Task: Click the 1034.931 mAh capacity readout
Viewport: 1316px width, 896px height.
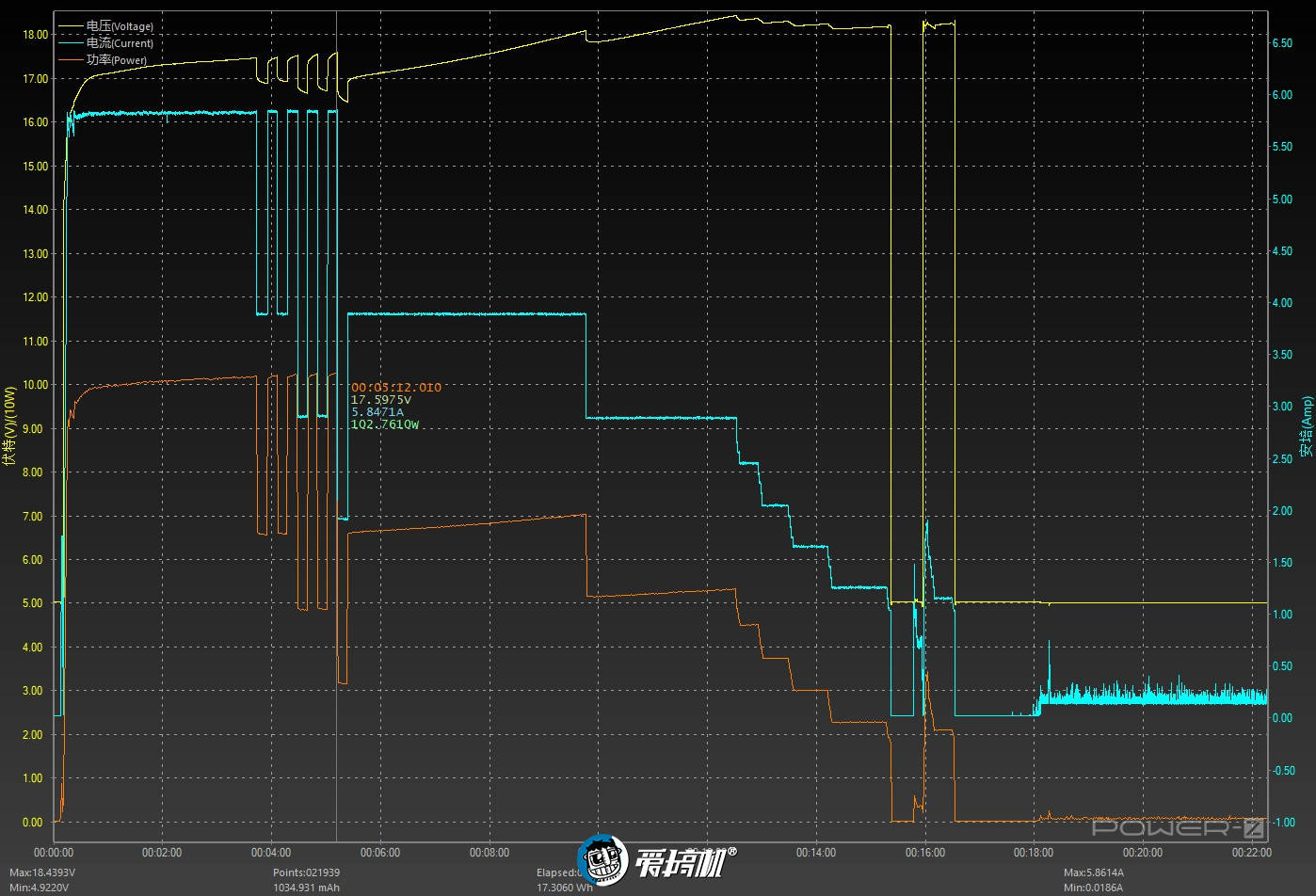Action: [306, 888]
